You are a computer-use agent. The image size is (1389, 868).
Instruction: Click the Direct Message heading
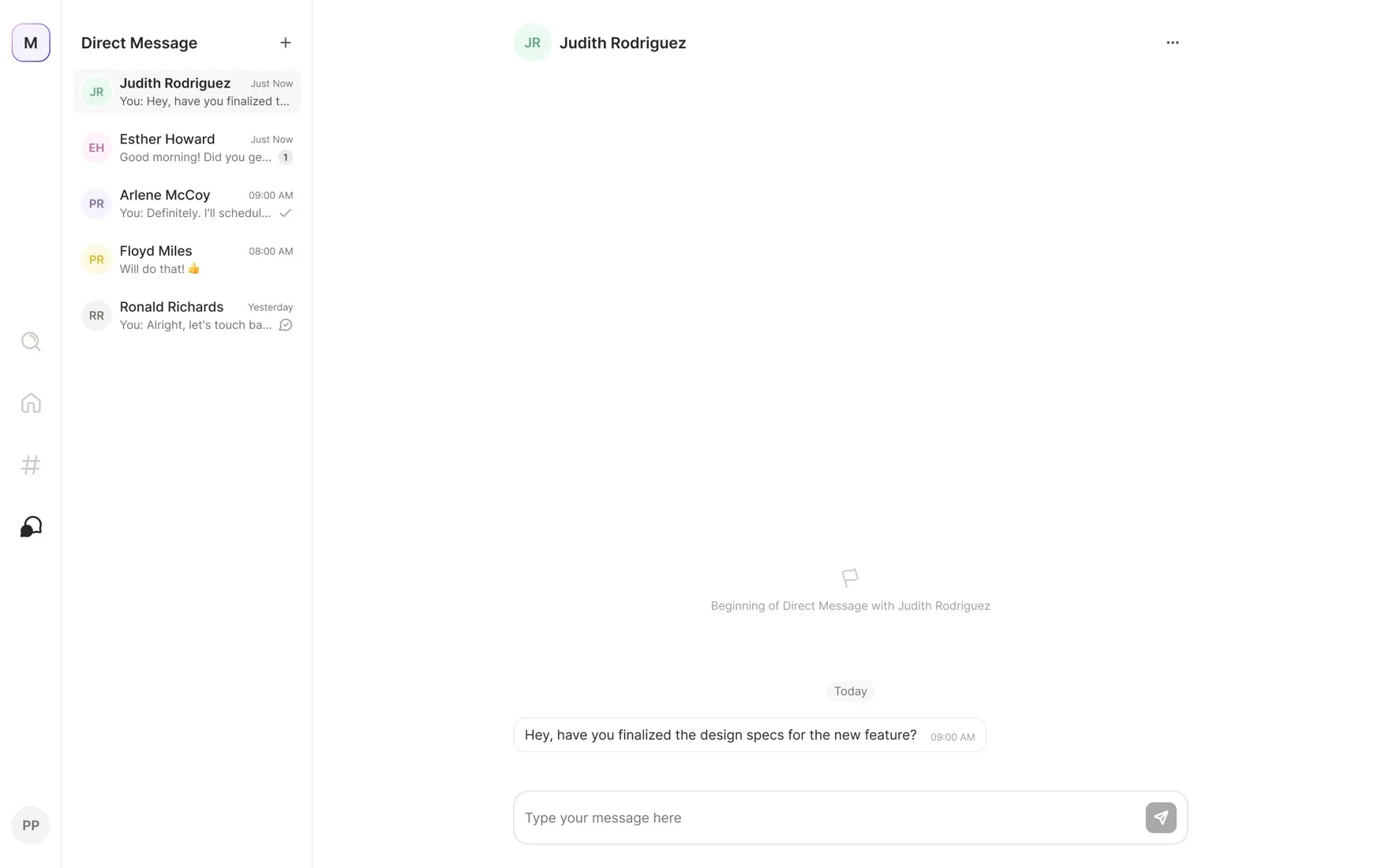[139, 43]
